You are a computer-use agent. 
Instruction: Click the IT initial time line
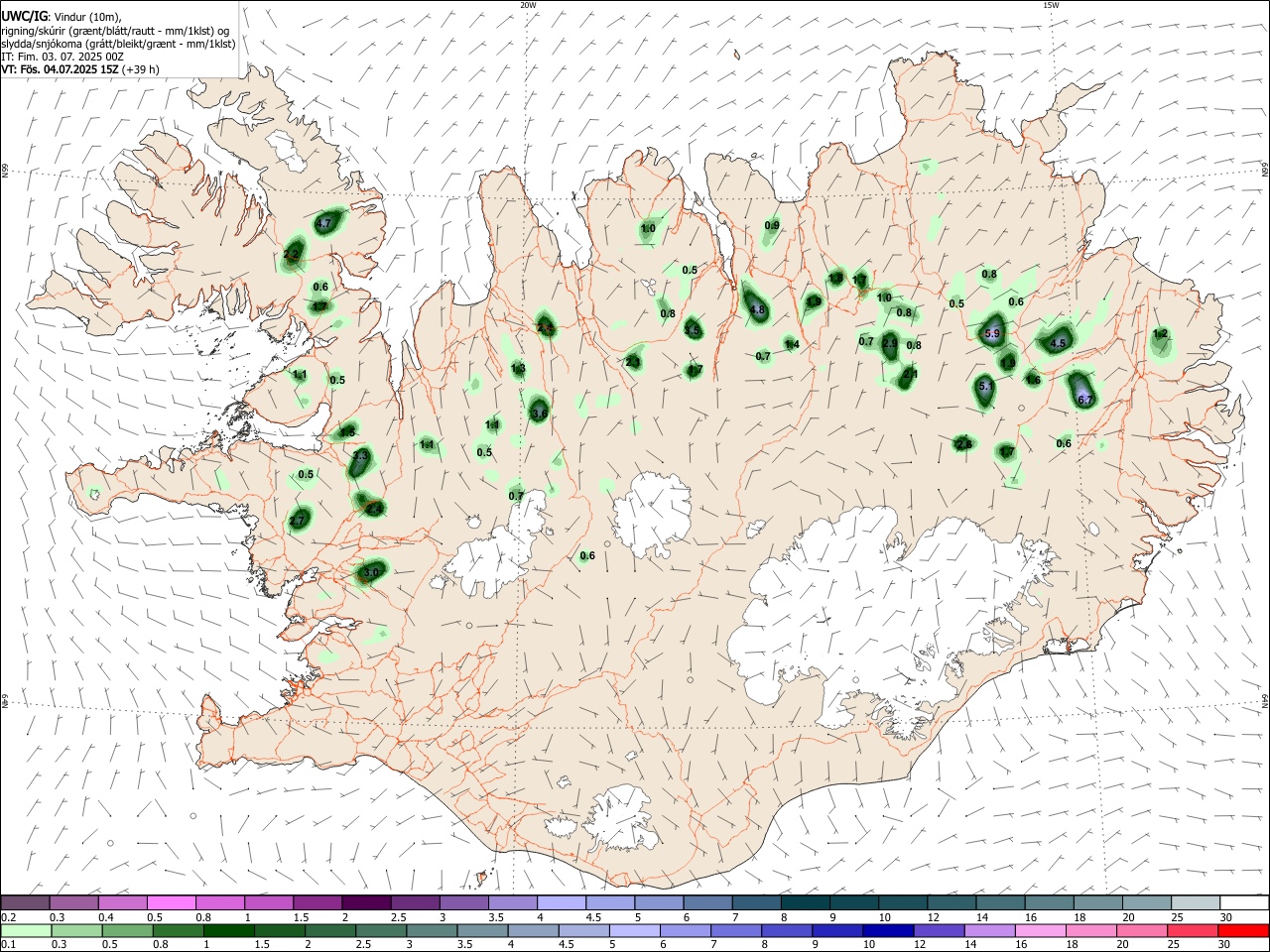point(63,57)
